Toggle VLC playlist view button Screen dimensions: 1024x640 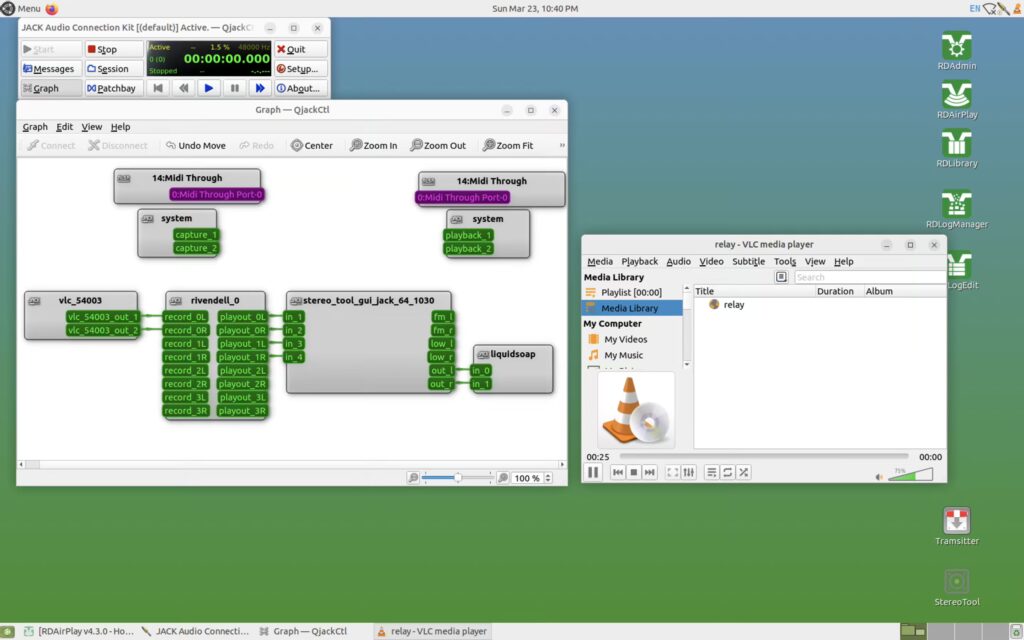(712, 472)
